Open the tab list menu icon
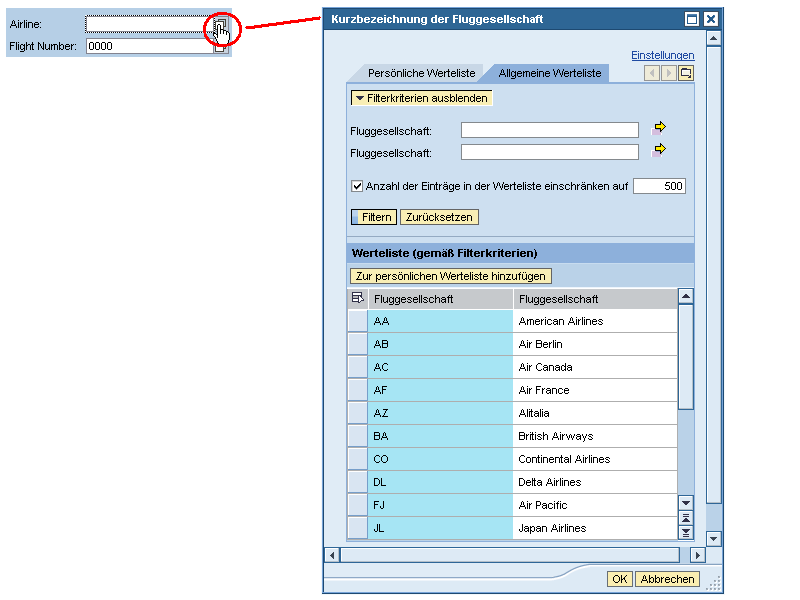800x600 pixels. click(686, 73)
